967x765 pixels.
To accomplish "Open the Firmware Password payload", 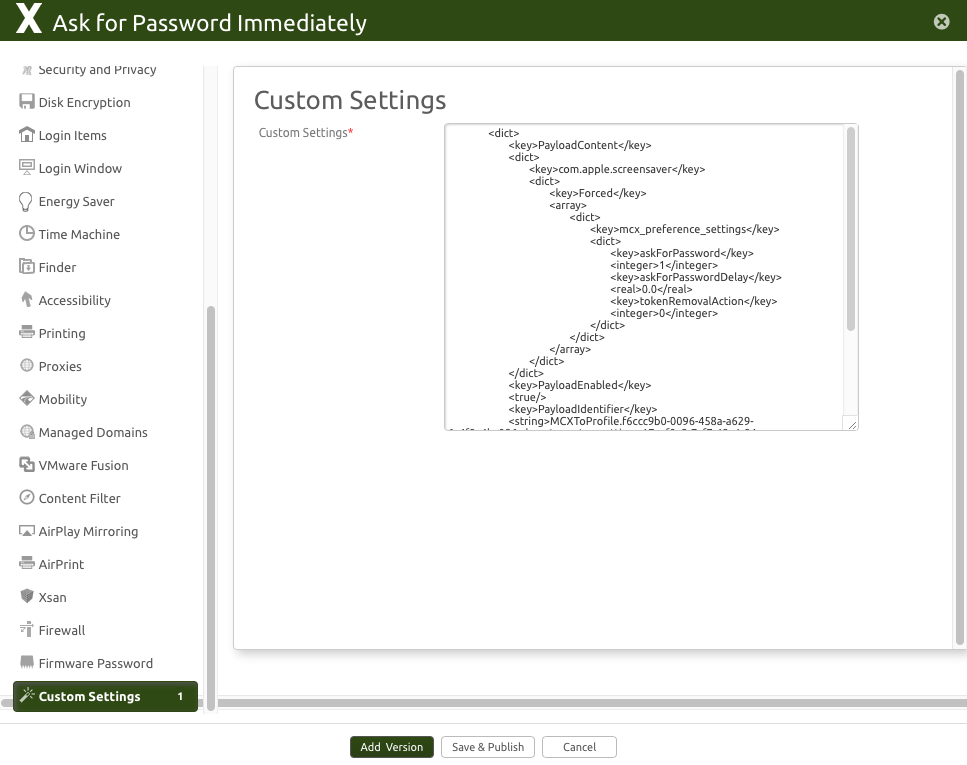I will click(x=96, y=663).
